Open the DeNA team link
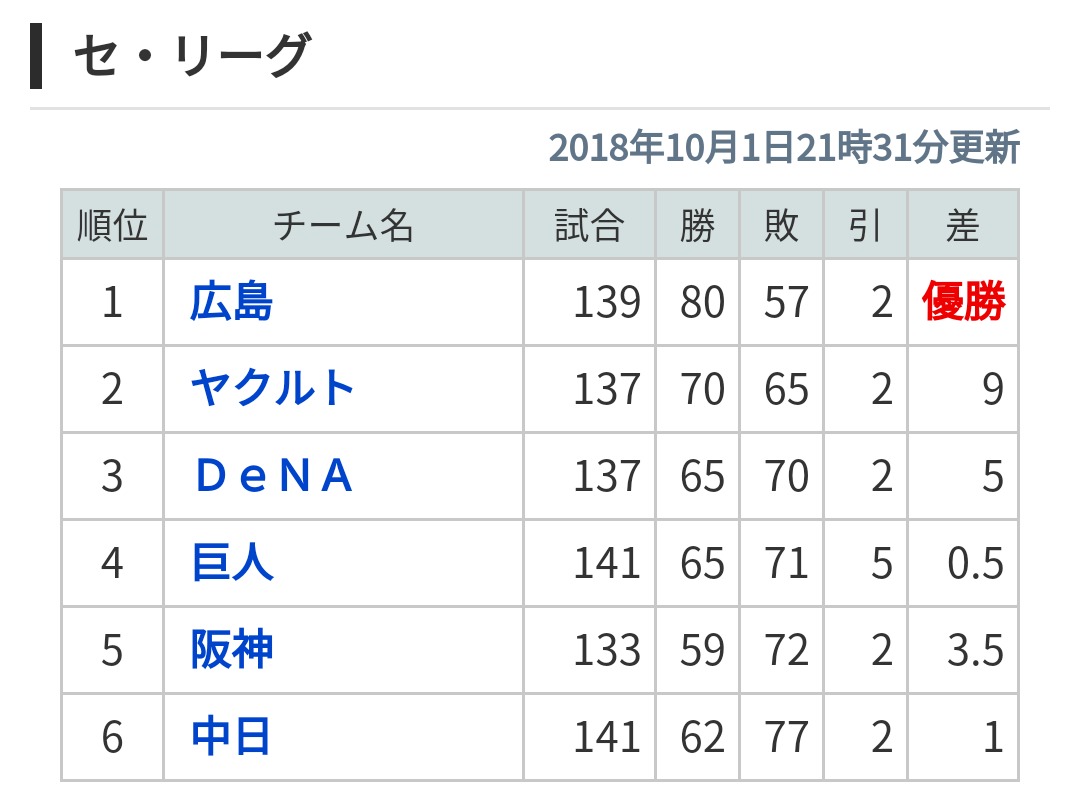1080x792 pixels. pos(273,476)
